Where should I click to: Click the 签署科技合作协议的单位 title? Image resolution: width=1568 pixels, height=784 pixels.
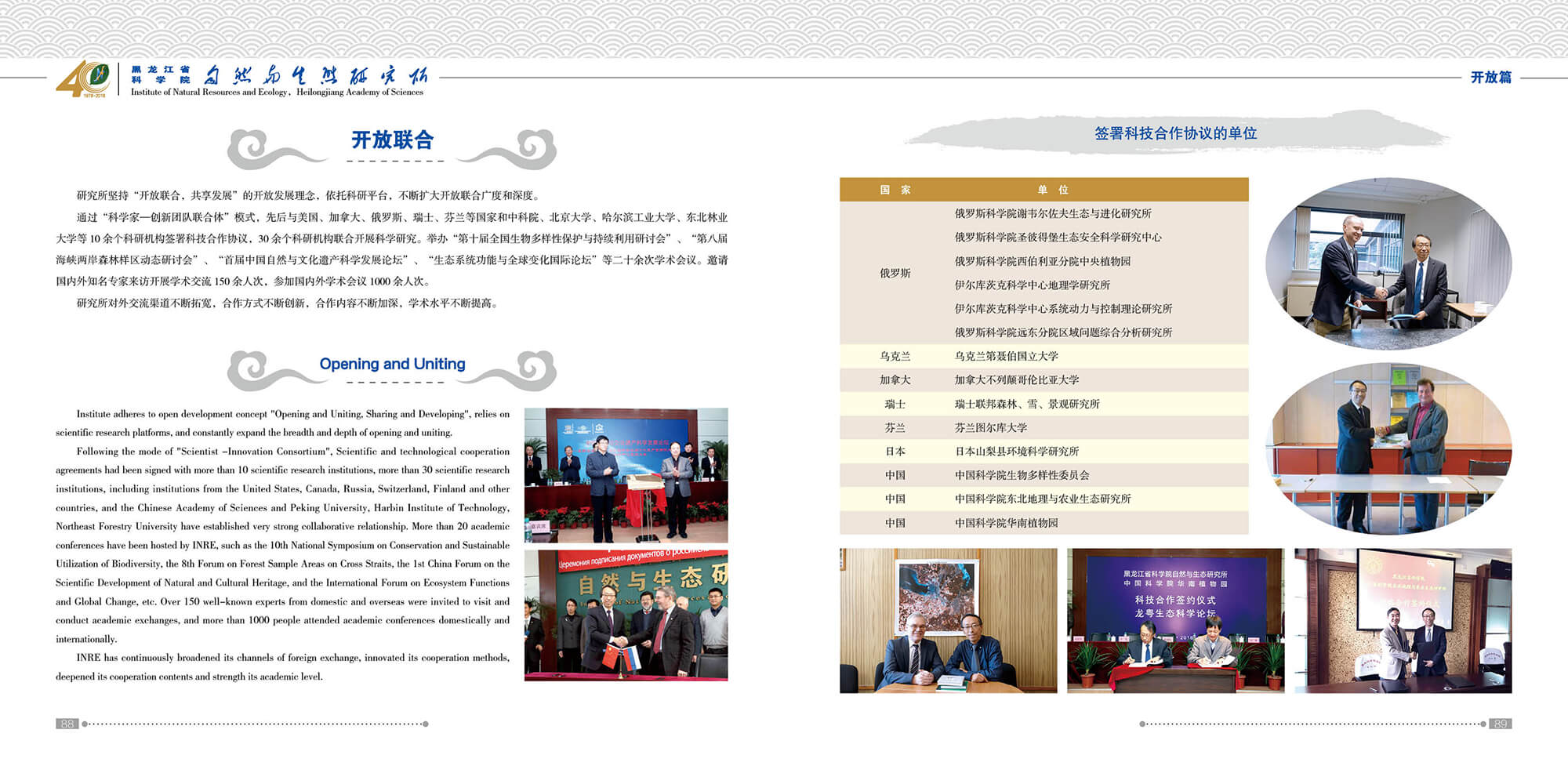[x=1175, y=133]
